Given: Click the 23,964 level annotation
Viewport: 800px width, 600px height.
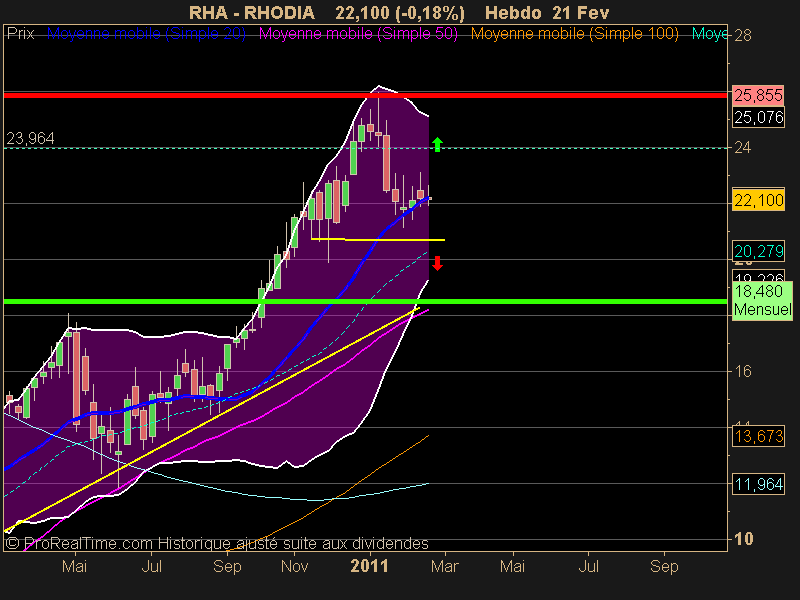Looking at the screenshot, I should [30, 138].
